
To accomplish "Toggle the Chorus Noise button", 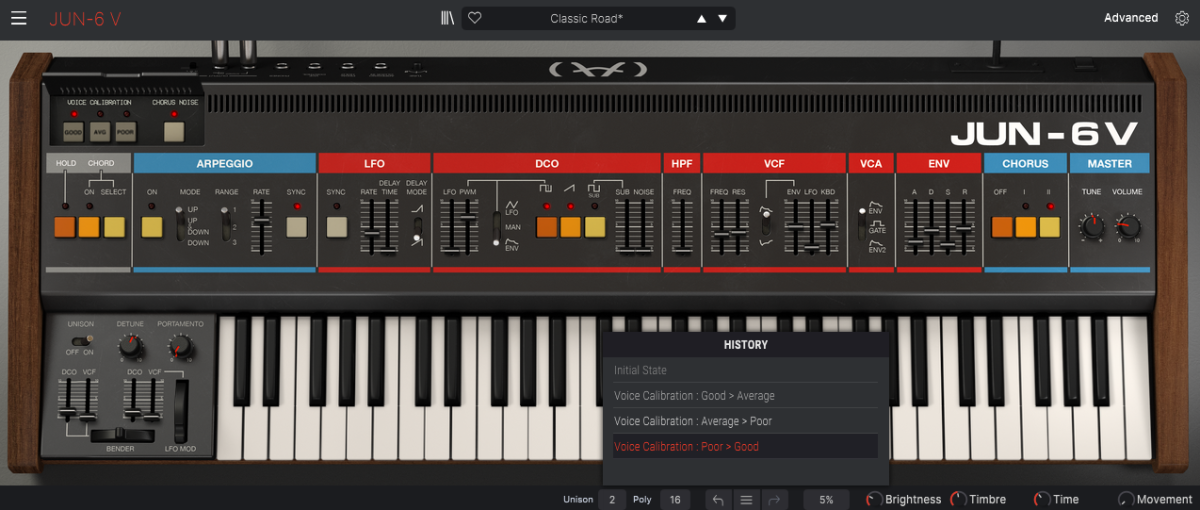I will click(175, 131).
